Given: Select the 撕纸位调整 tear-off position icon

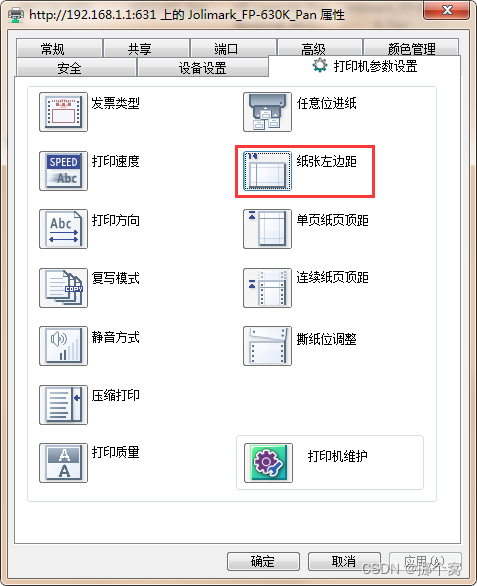Looking at the screenshot, I should (x=267, y=346).
